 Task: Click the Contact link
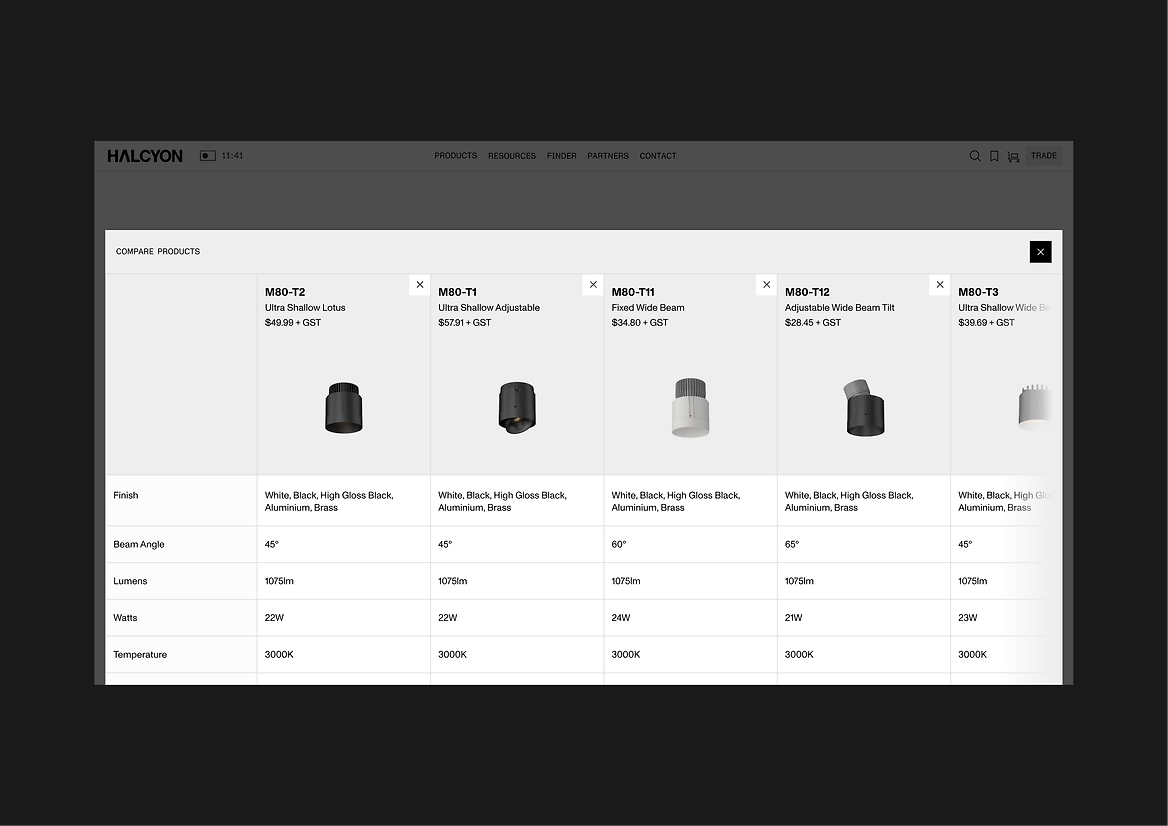[658, 156]
